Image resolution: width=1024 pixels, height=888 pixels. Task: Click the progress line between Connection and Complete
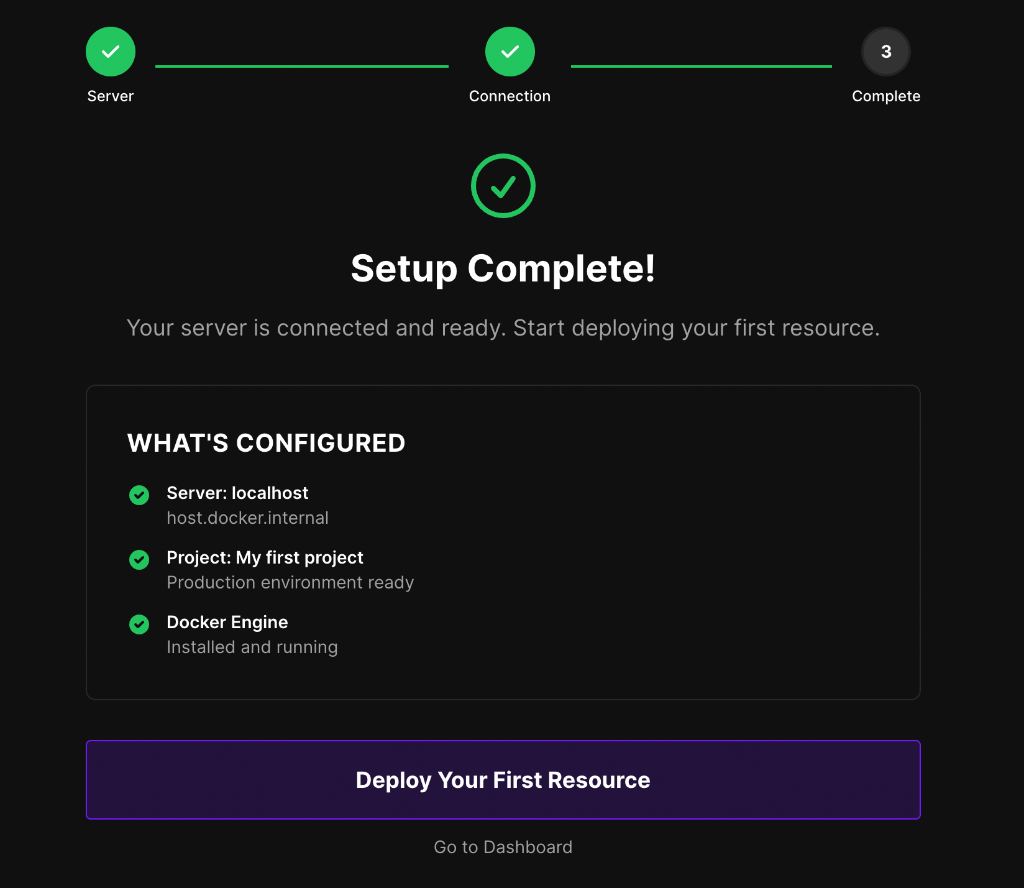pos(700,68)
